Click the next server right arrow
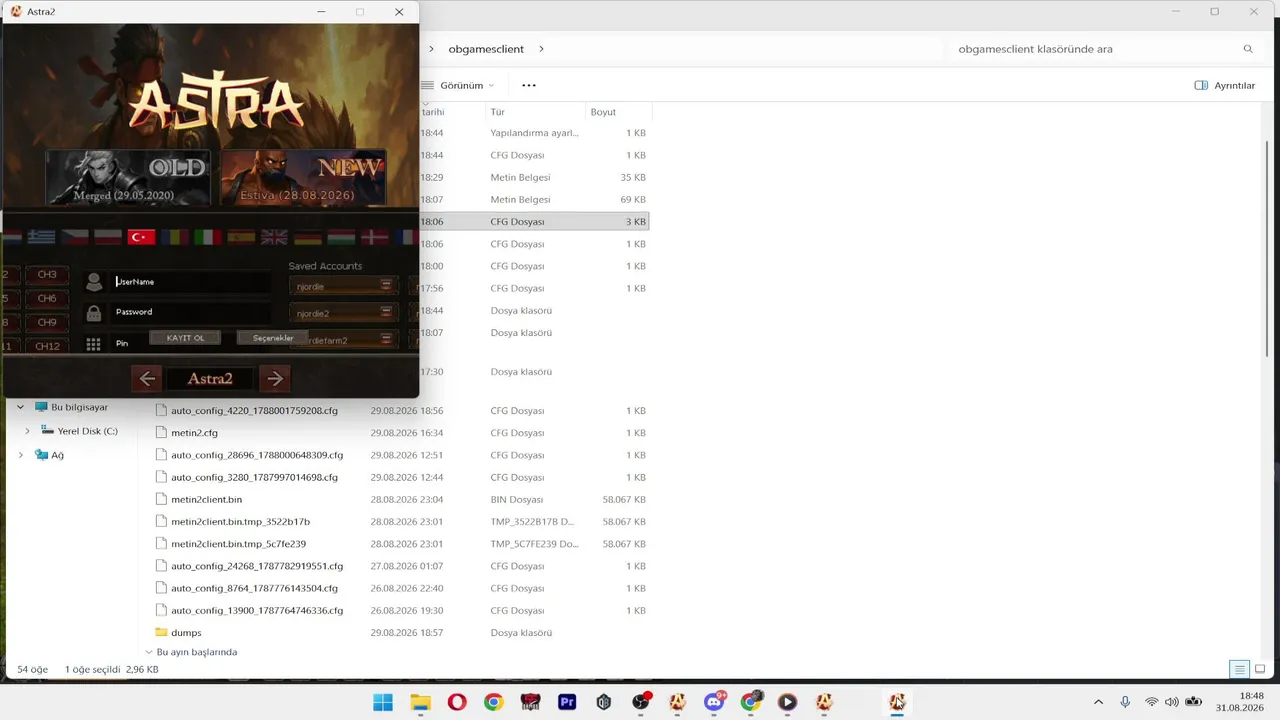Viewport: 1280px width, 720px height. (275, 378)
